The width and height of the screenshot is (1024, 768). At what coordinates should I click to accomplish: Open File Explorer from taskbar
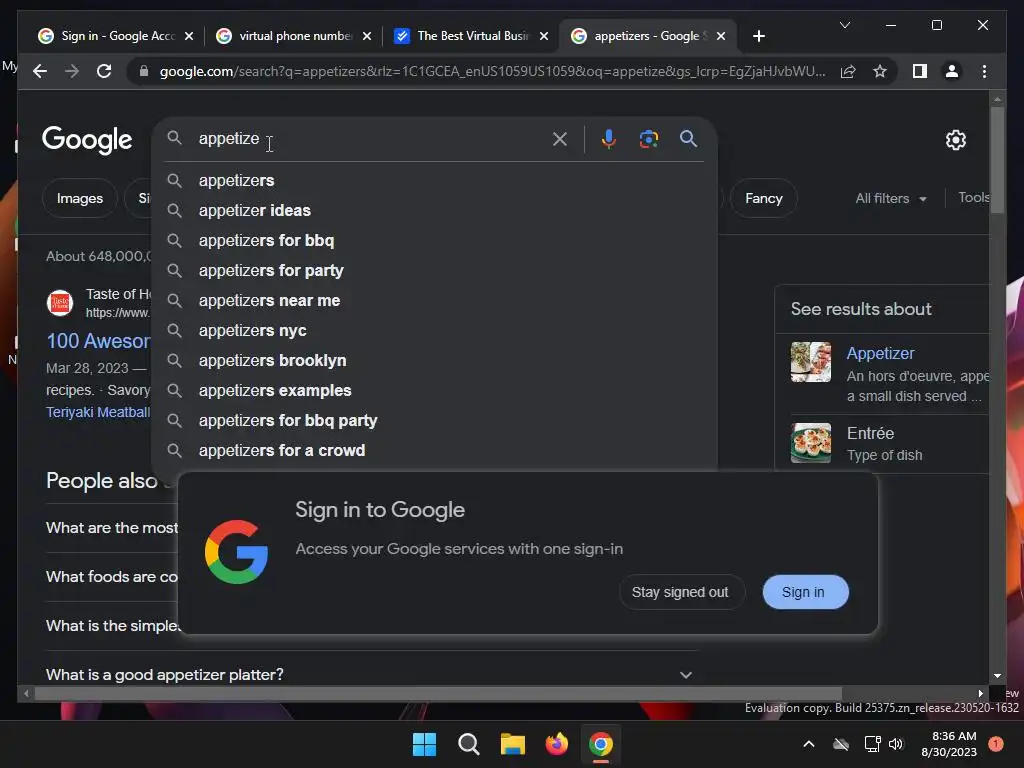[x=513, y=744]
